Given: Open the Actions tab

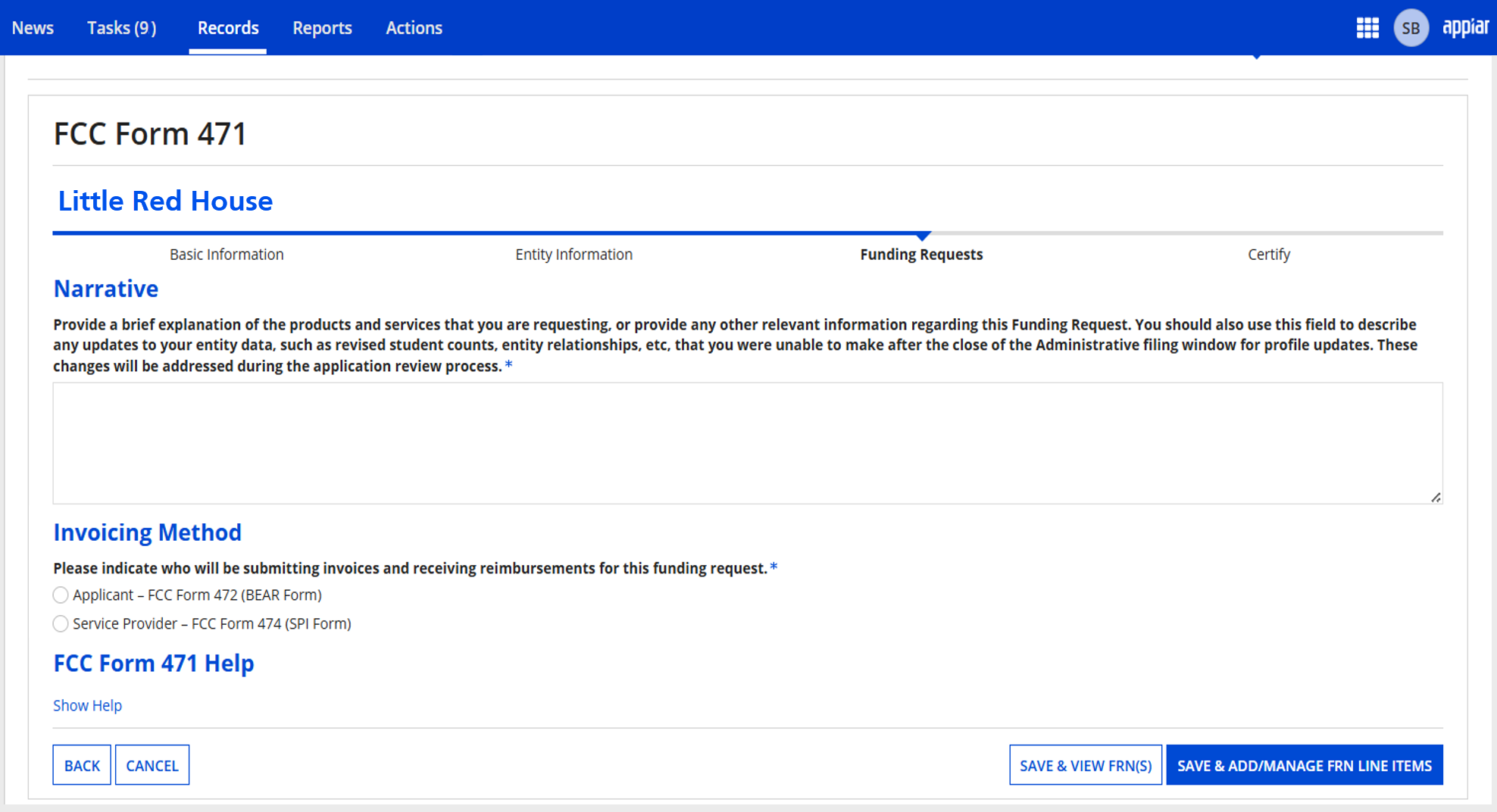Looking at the screenshot, I should pyautogui.click(x=414, y=28).
